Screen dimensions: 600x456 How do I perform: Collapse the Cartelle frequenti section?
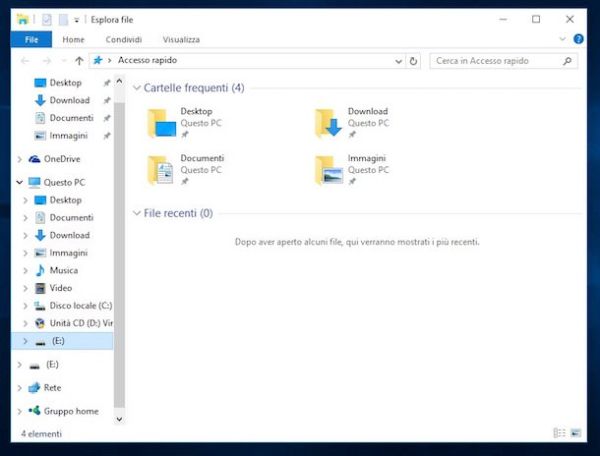[137, 88]
